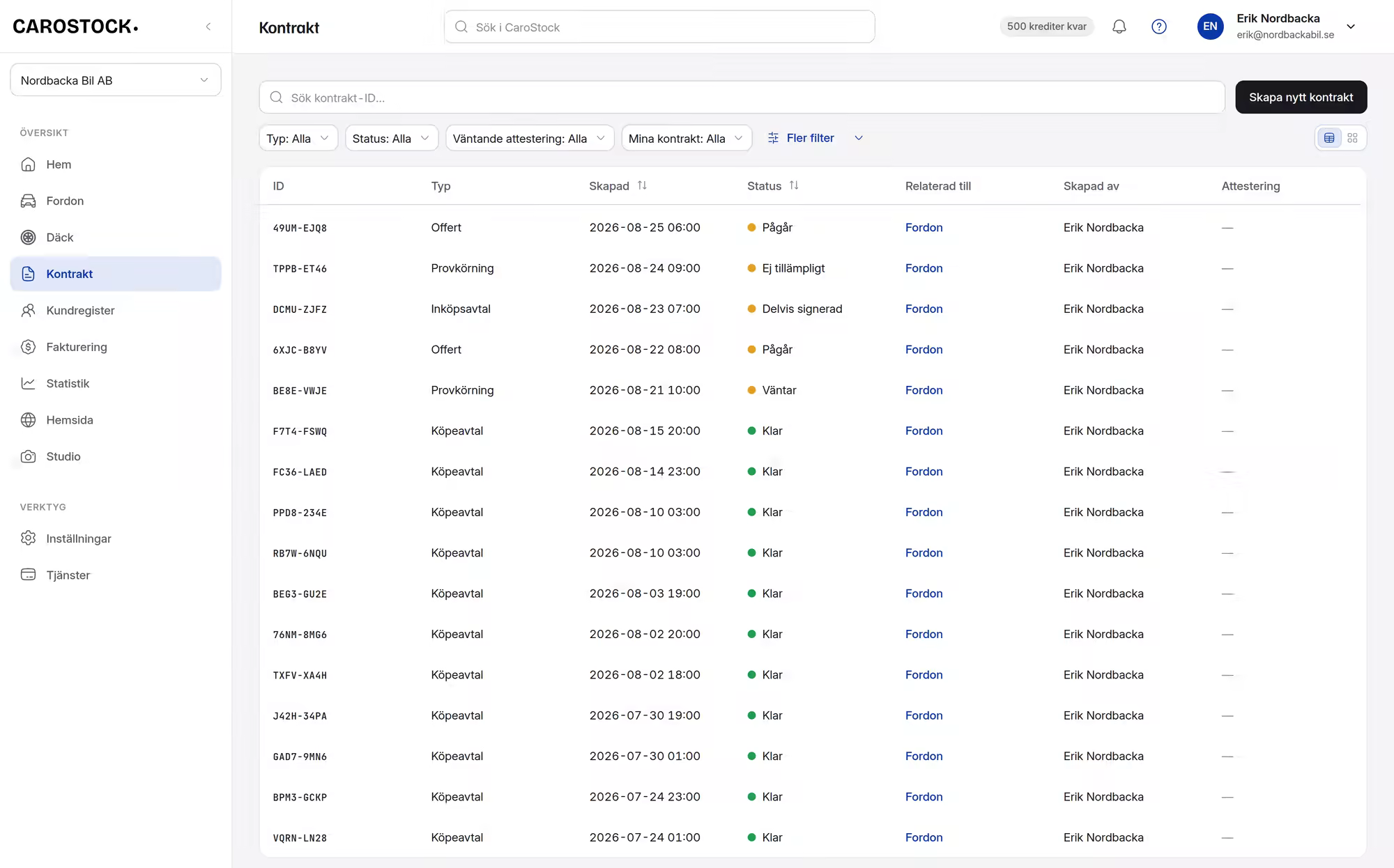
Task: Click Skapa nytt kontrakt
Action: pos(1301,97)
